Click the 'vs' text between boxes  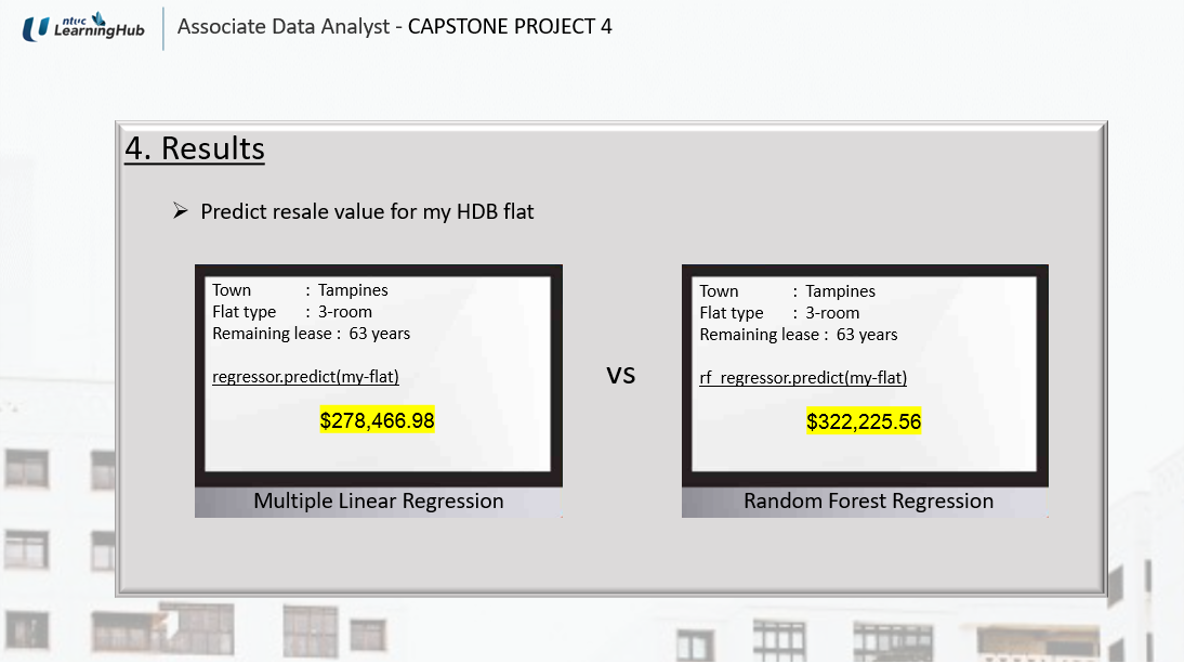[621, 375]
